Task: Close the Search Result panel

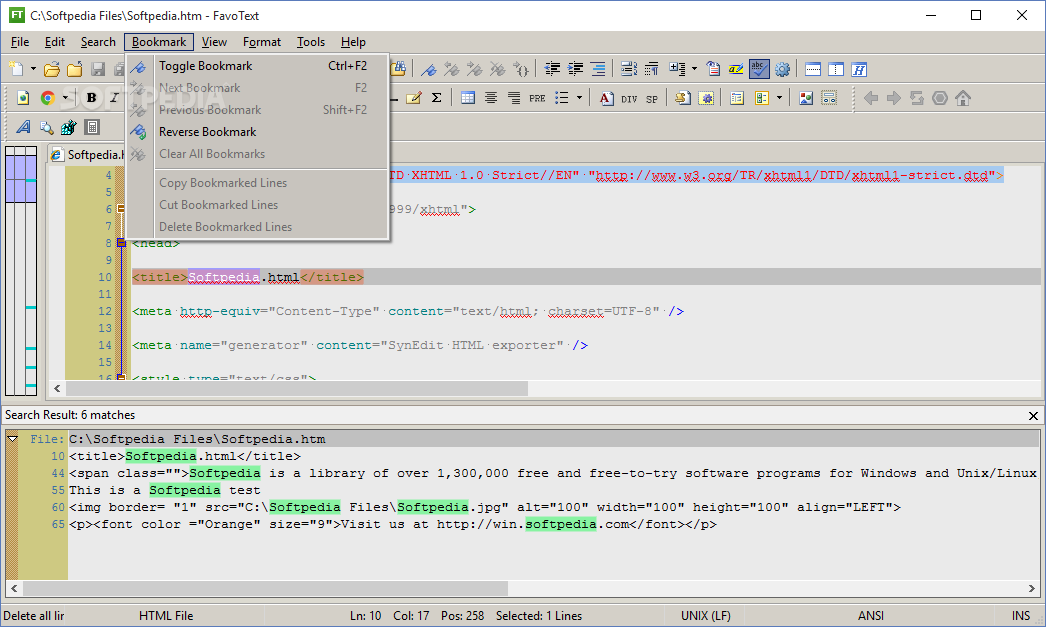Action: tap(1033, 416)
